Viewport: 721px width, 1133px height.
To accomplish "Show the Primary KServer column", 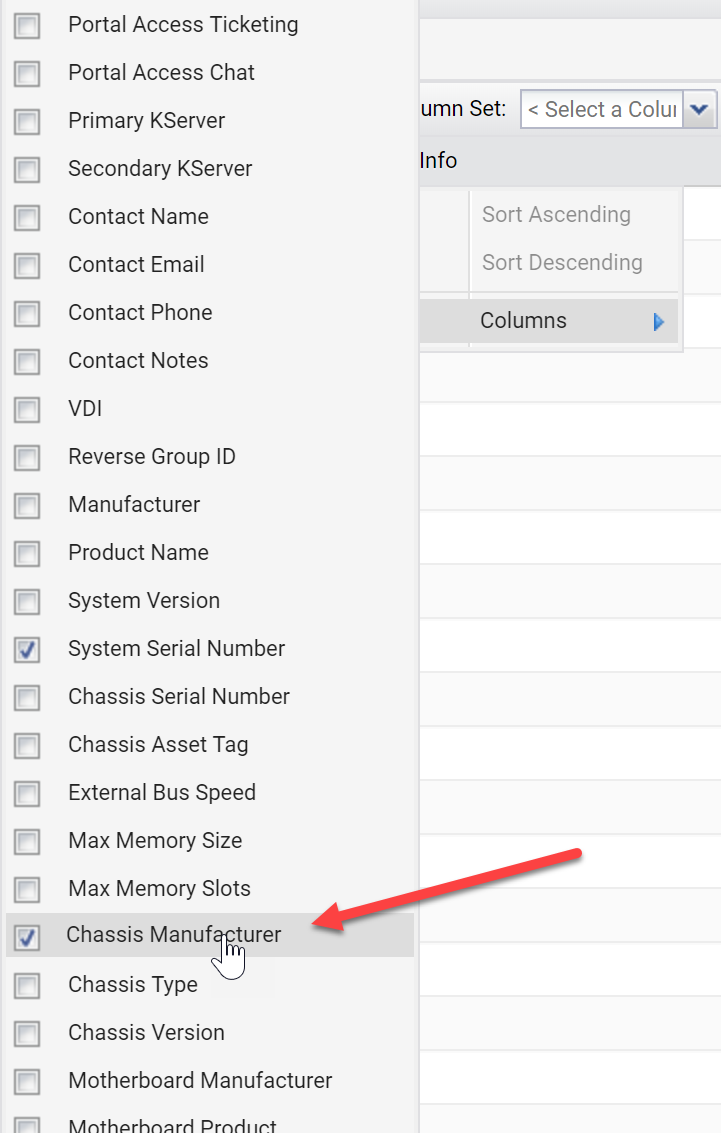I will [x=27, y=121].
